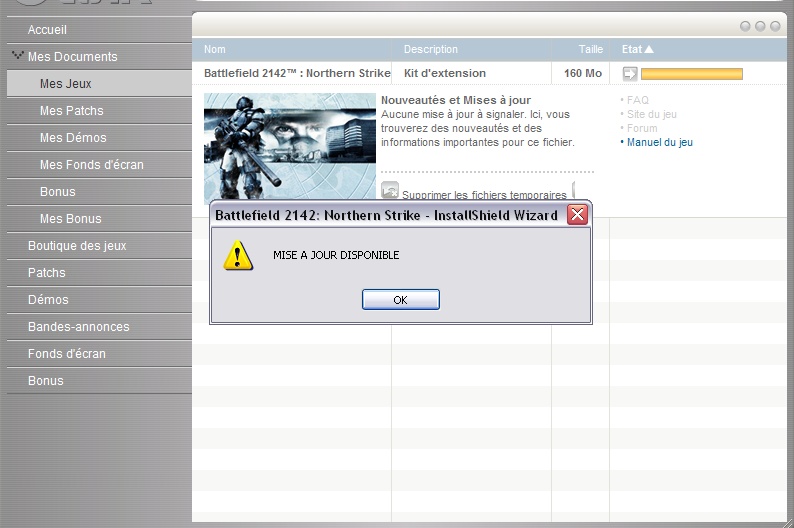
Task: Click the Supprimer les fichiers temporaires link
Action: tap(484, 195)
